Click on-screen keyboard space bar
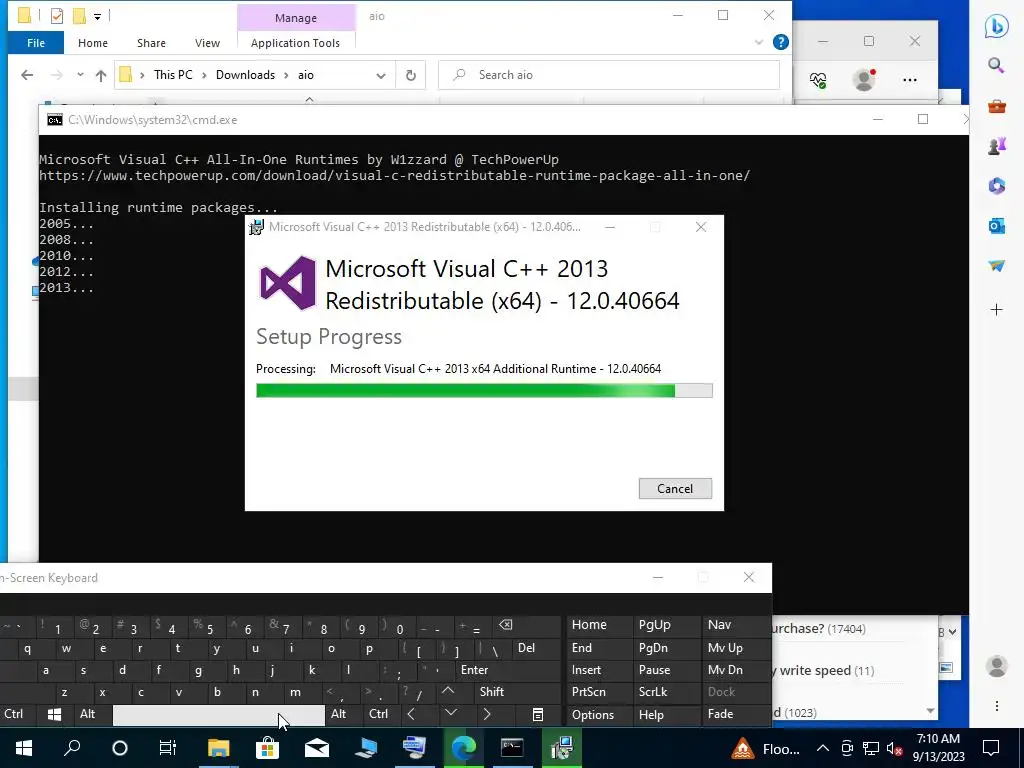Screen dimensions: 1024x768 tap(218, 714)
